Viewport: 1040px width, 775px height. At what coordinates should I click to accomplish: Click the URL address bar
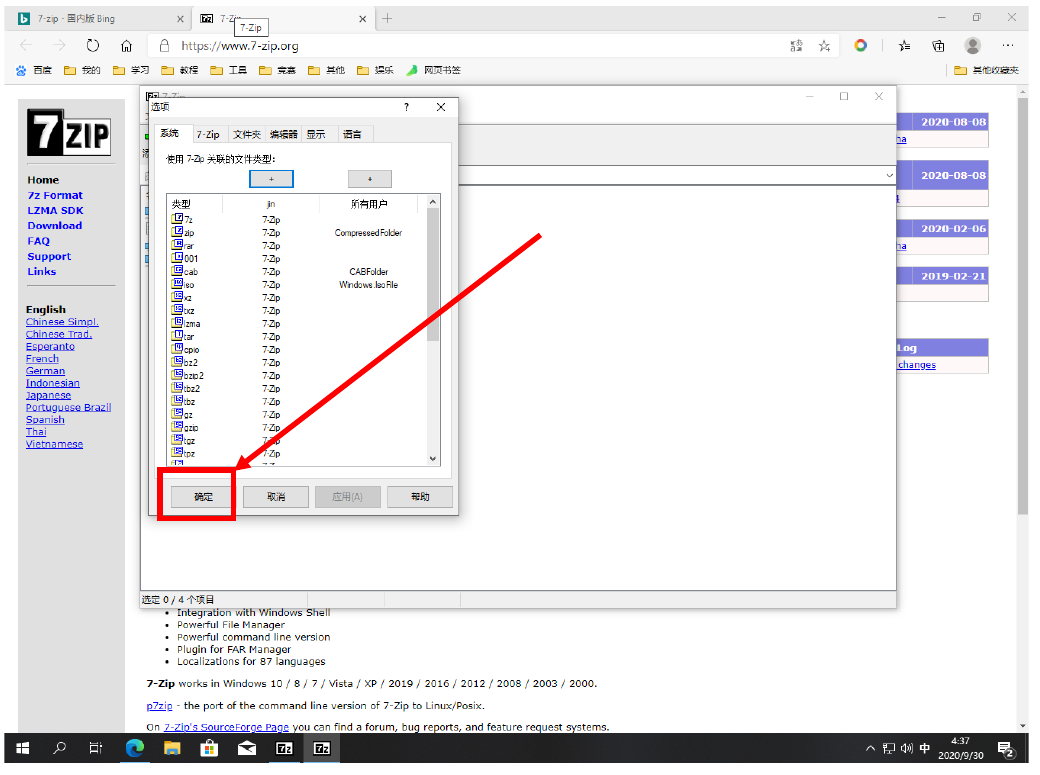(x=450, y=46)
